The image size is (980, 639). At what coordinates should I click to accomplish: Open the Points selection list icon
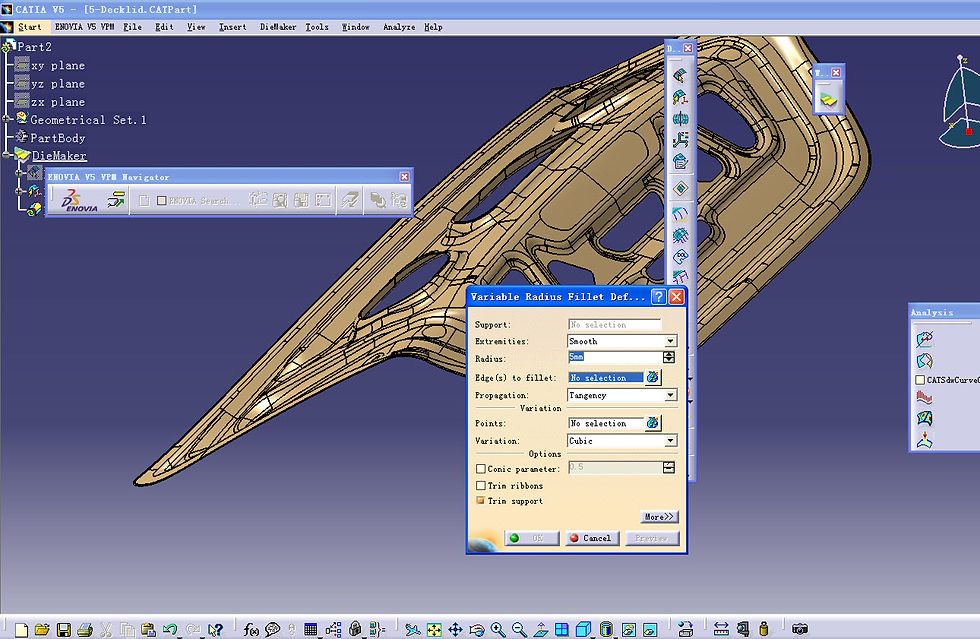point(652,423)
